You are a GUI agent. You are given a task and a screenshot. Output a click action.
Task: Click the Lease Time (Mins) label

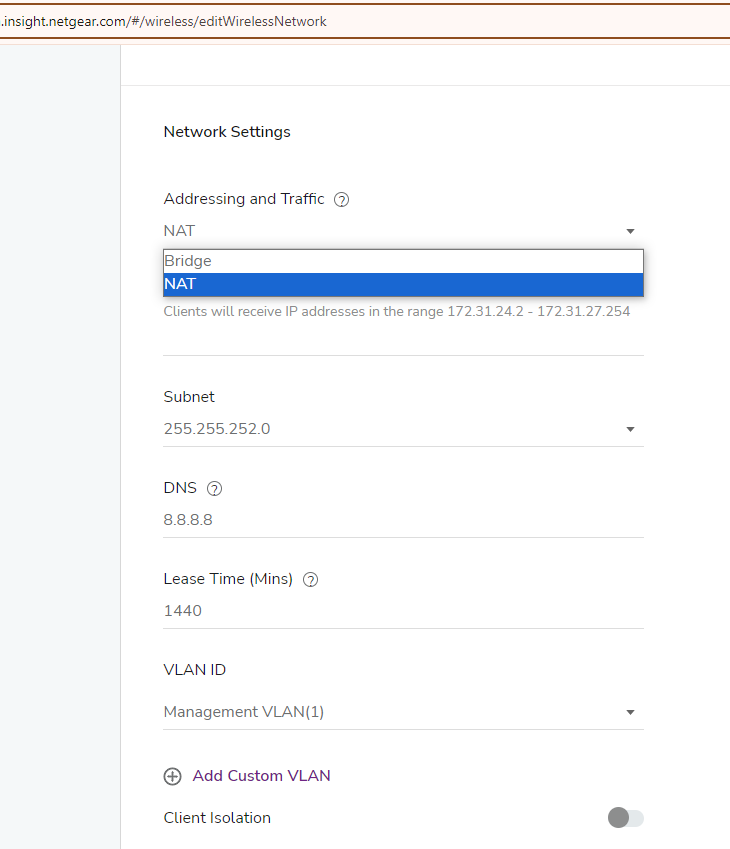pos(228,579)
